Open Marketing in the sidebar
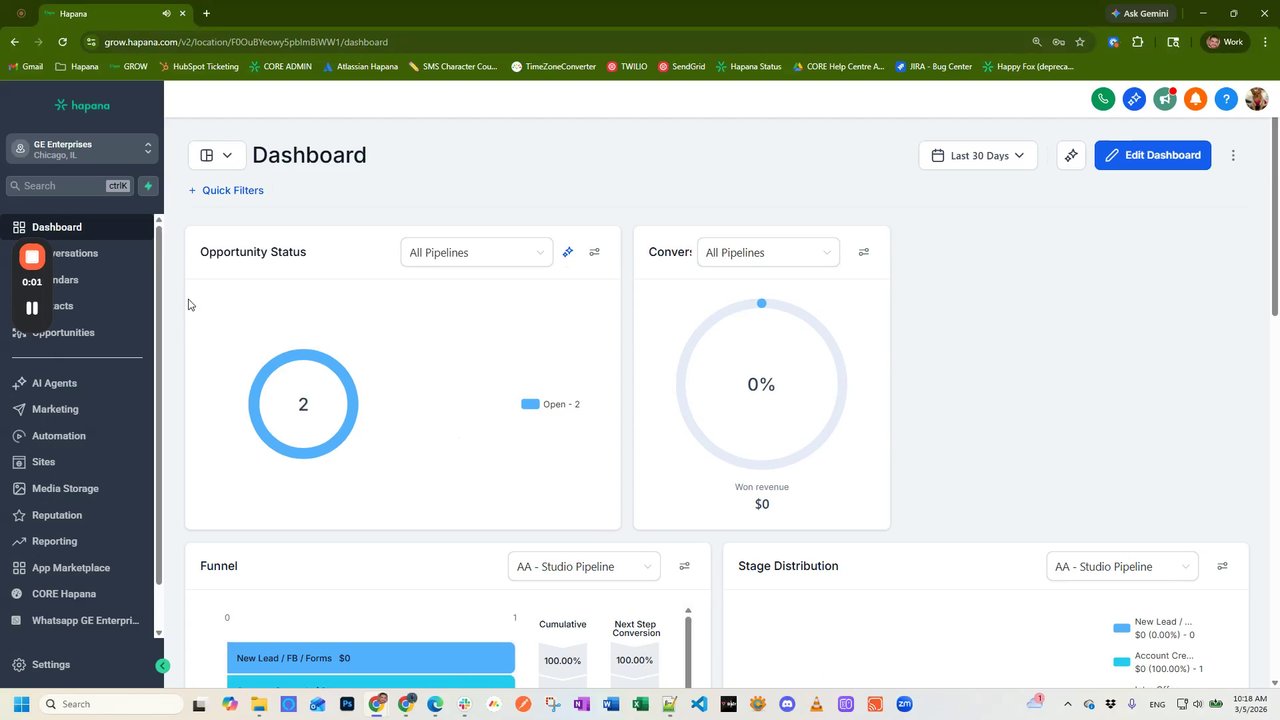This screenshot has height=720, width=1280. pos(55,409)
